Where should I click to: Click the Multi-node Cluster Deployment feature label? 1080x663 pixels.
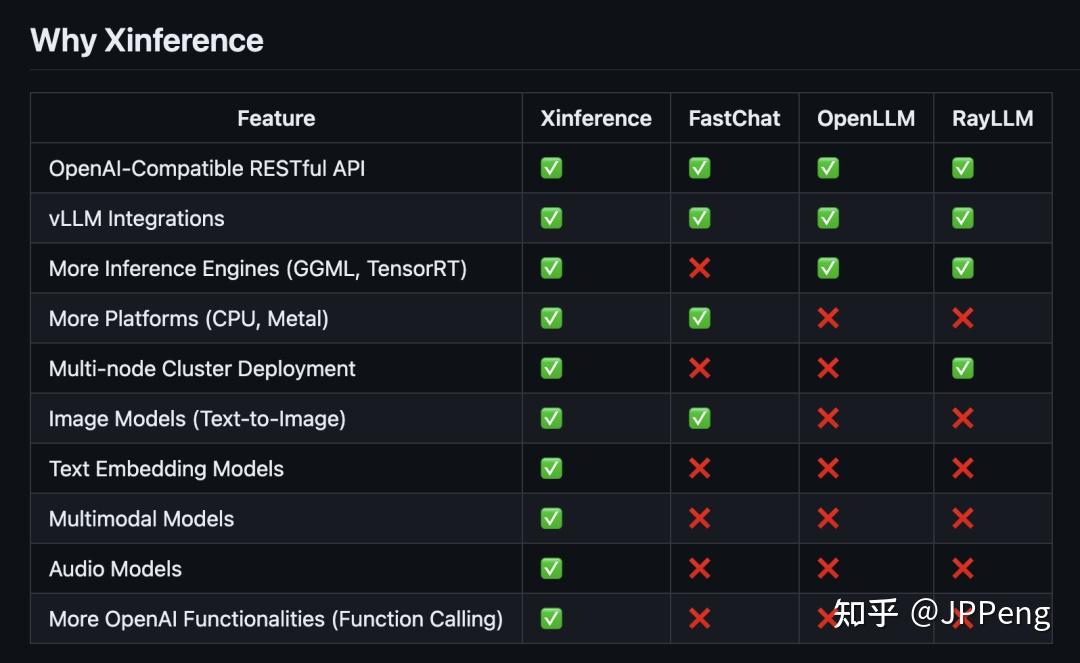pyautogui.click(x=202, y=368)
